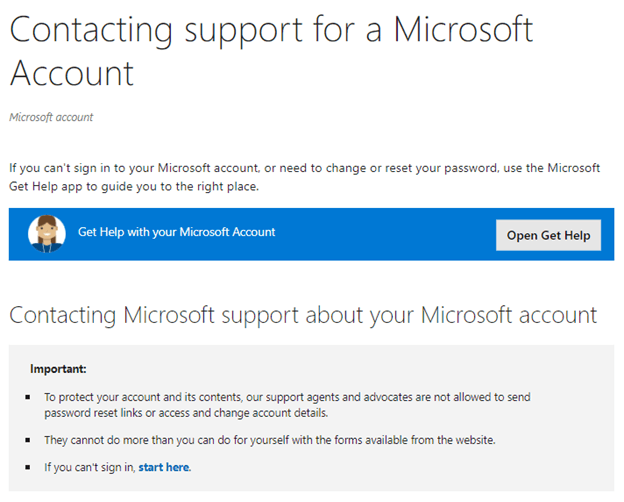This screenshot has width=624, height=502.
Task: Click the Contacting Microsoft support about your account heading
Action: coord(303,316)
